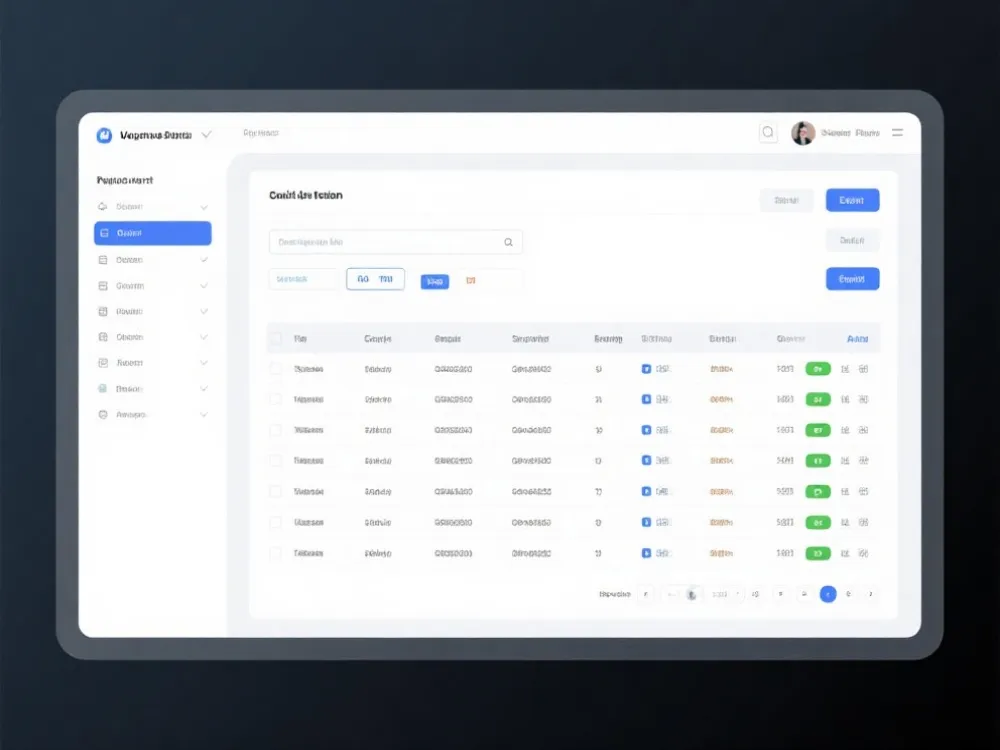Tick the checkbox of the seventh table row
Viewport: 1000px width, 750px height.
[276, 553]
